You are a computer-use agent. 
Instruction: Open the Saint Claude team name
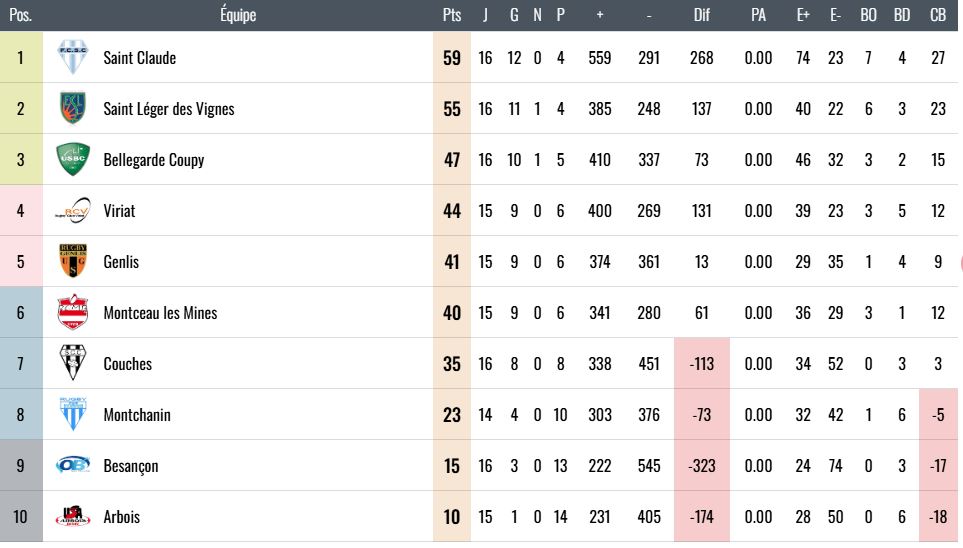pyautogui.click(x=139, y=58)
